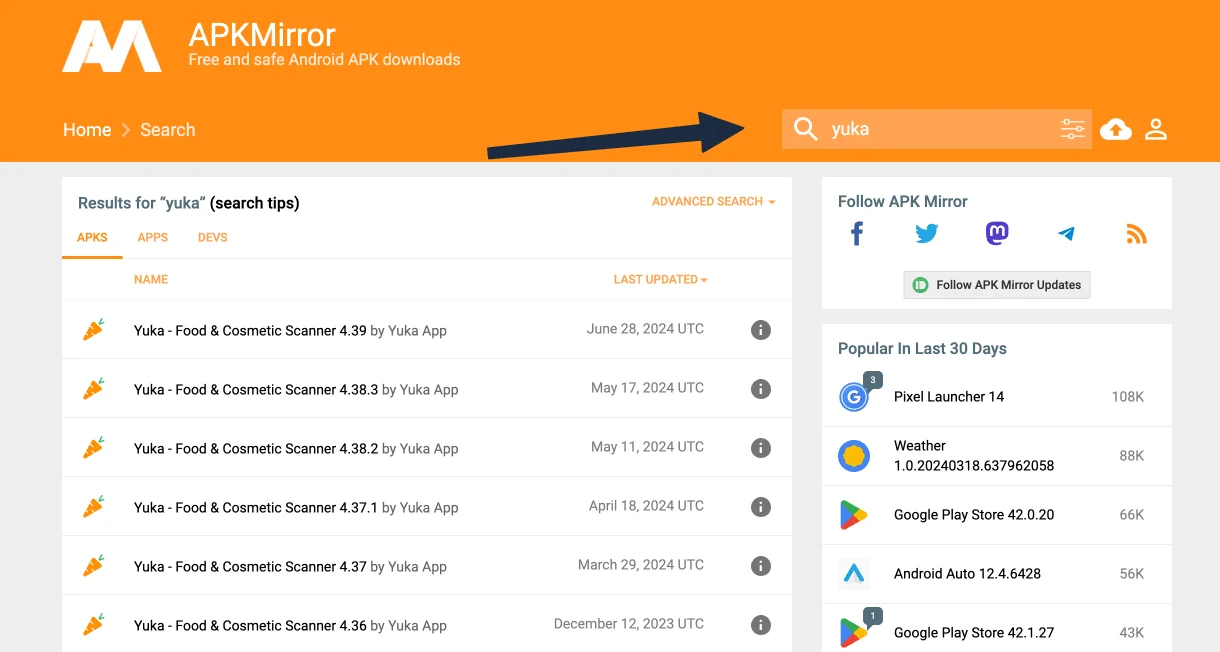This screenshot has height=652, width=1220.
Task: Open APK Mirror's Telegram icon
Action: [1066, 234]
